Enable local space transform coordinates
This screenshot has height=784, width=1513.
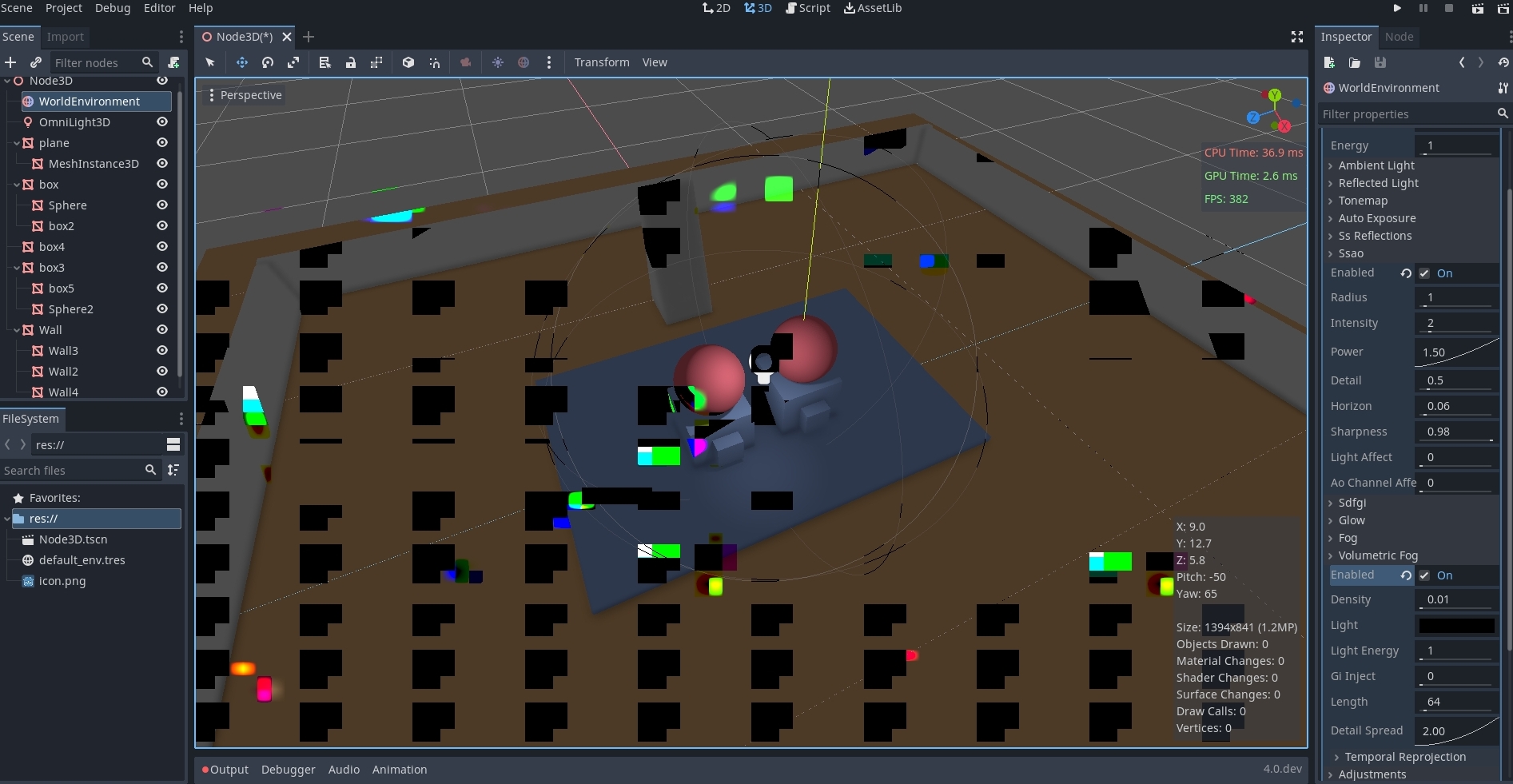408,62
